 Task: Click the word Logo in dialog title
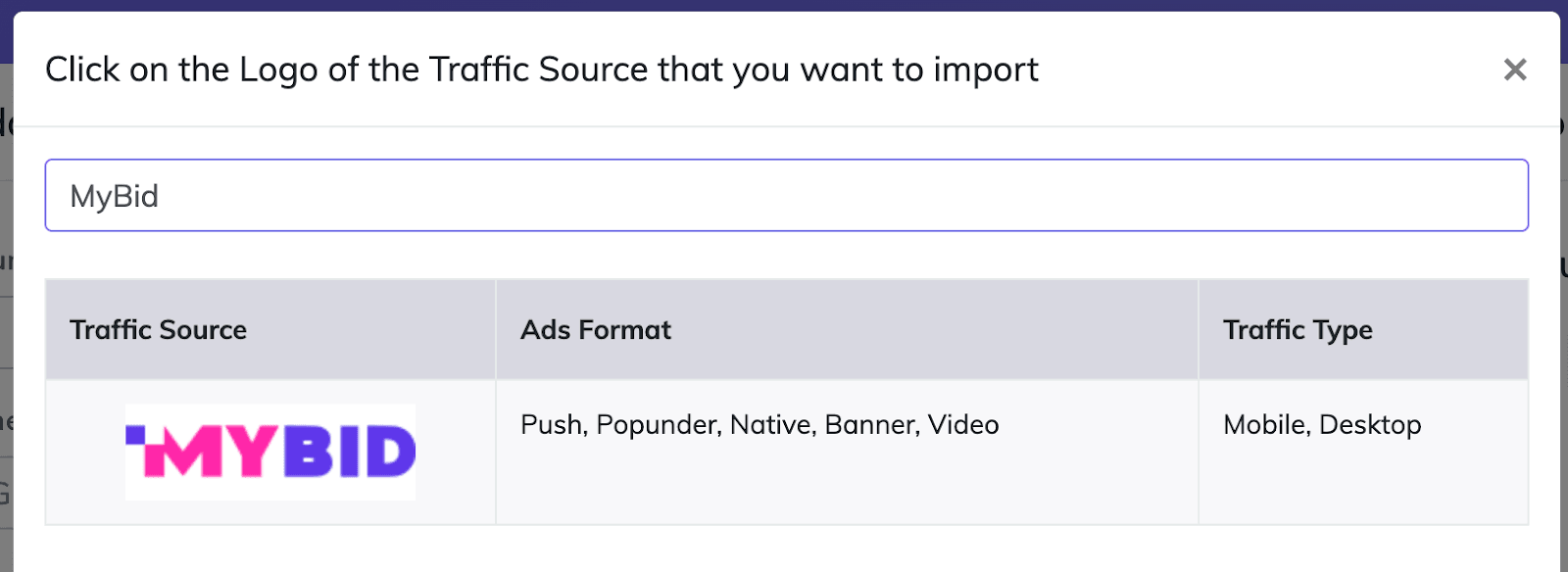pyautogui.click(x=279, y=71)
